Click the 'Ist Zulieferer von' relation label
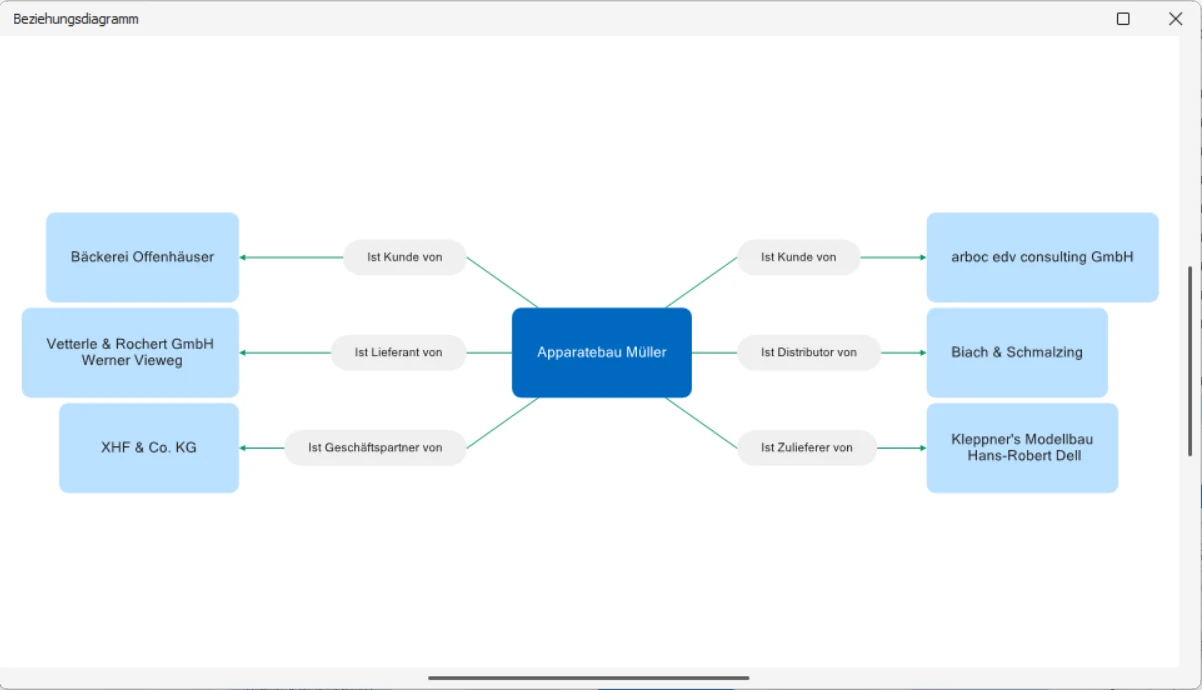This screenshot has height=690, width=1202. pyautogui.click(x=807, y=448)
